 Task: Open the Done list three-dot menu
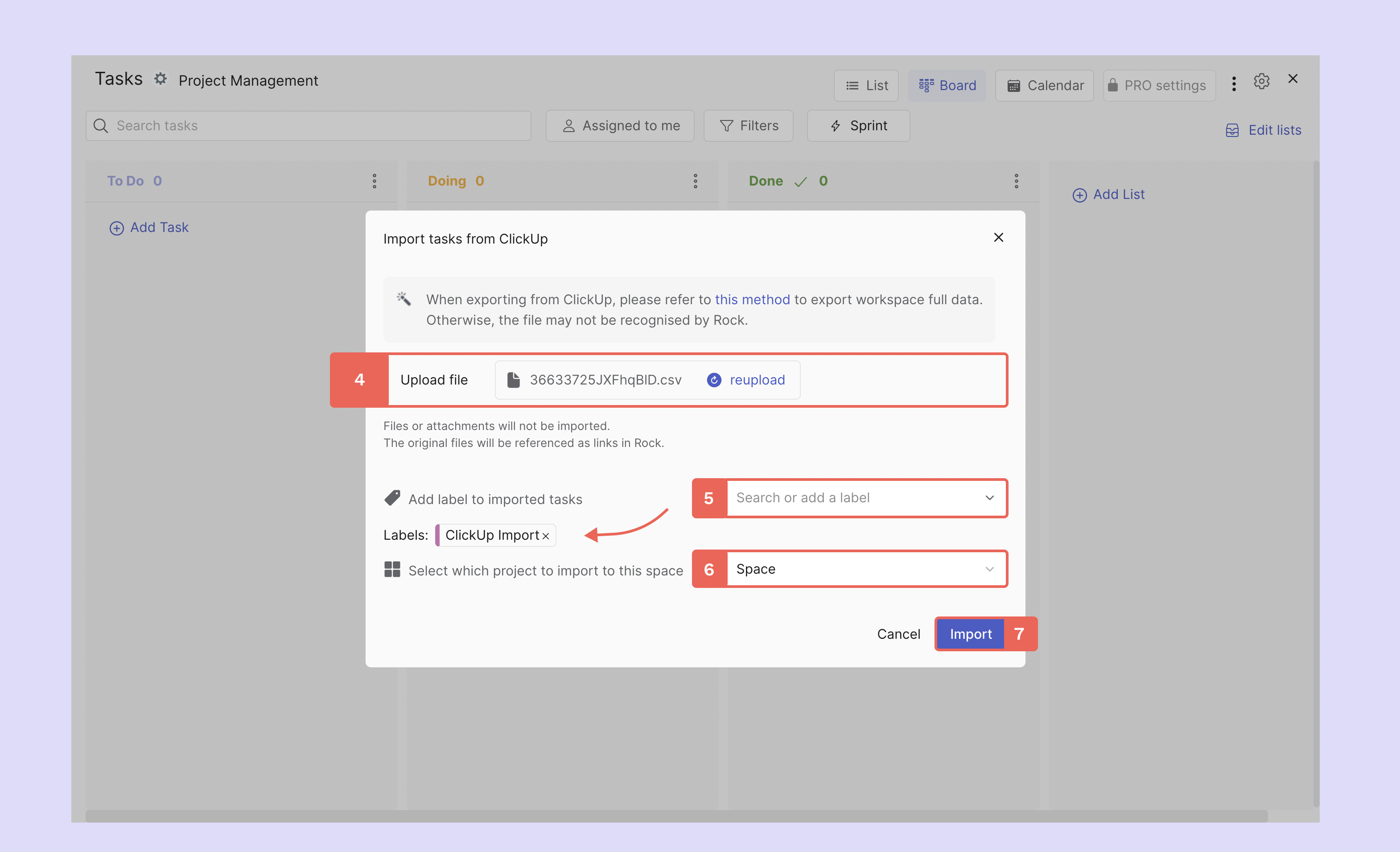pos(1016,181)
